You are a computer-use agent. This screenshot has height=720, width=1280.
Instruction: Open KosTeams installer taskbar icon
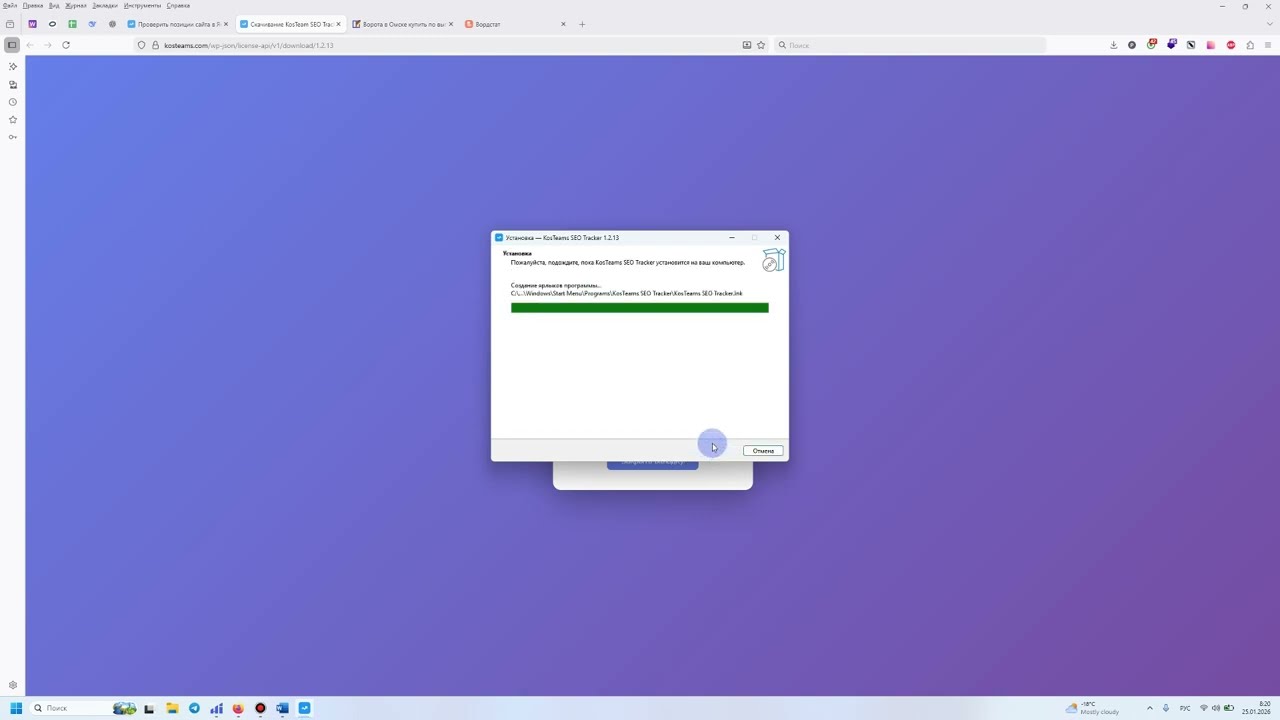[304, 708]
